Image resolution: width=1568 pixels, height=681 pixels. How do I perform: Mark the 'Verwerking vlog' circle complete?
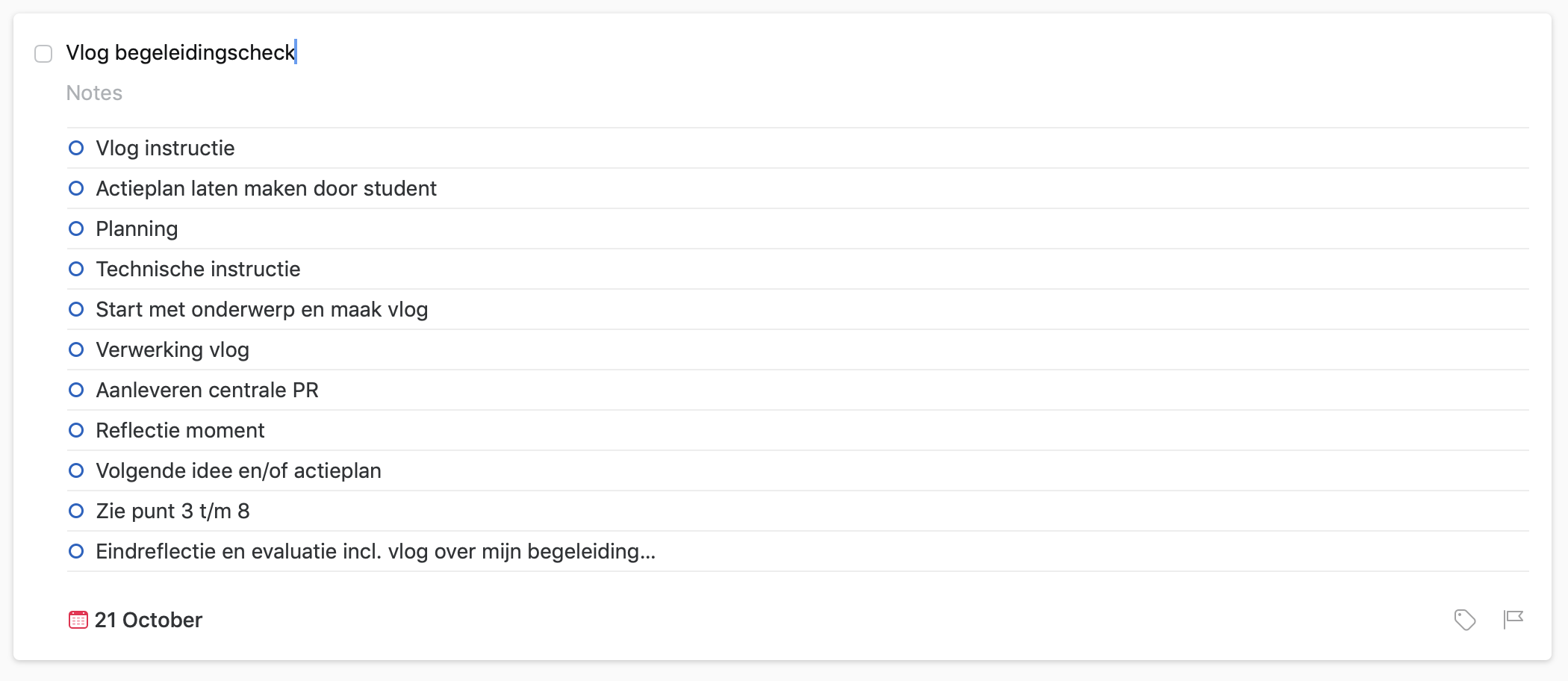point(76,349)
